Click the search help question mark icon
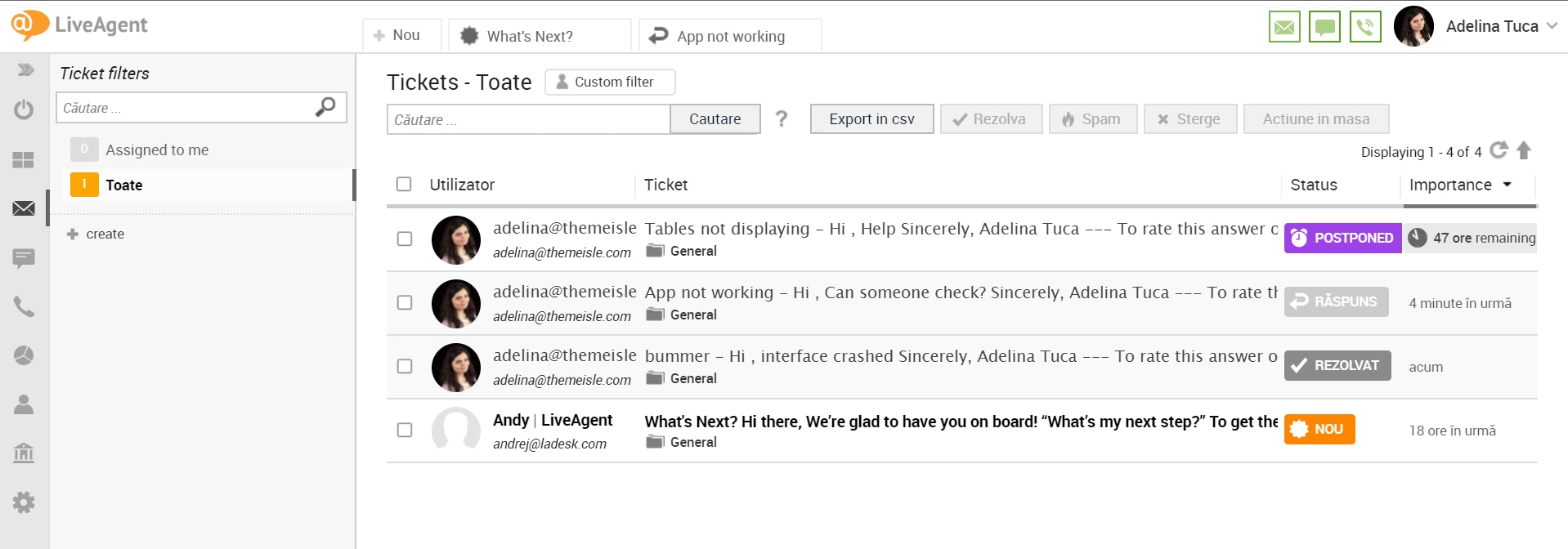This screenshot has height=549, width=1568. 782,119
